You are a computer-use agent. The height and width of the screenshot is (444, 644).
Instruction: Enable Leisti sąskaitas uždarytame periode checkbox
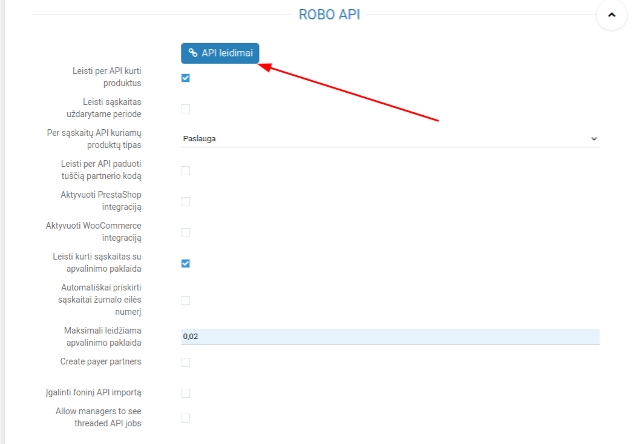coord(186,109)
